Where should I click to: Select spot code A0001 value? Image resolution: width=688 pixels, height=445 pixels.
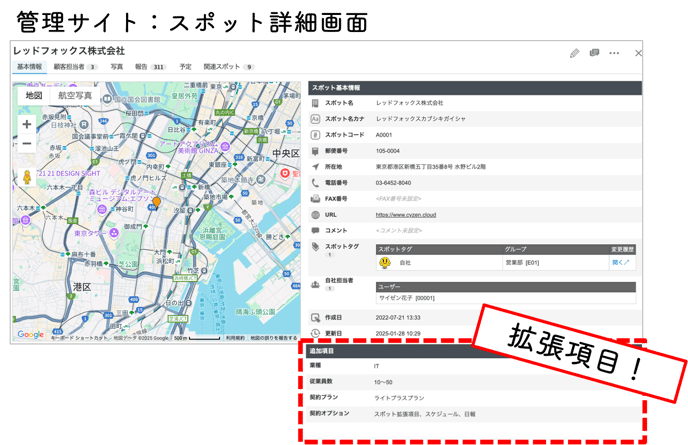click(x=383, y=135)
